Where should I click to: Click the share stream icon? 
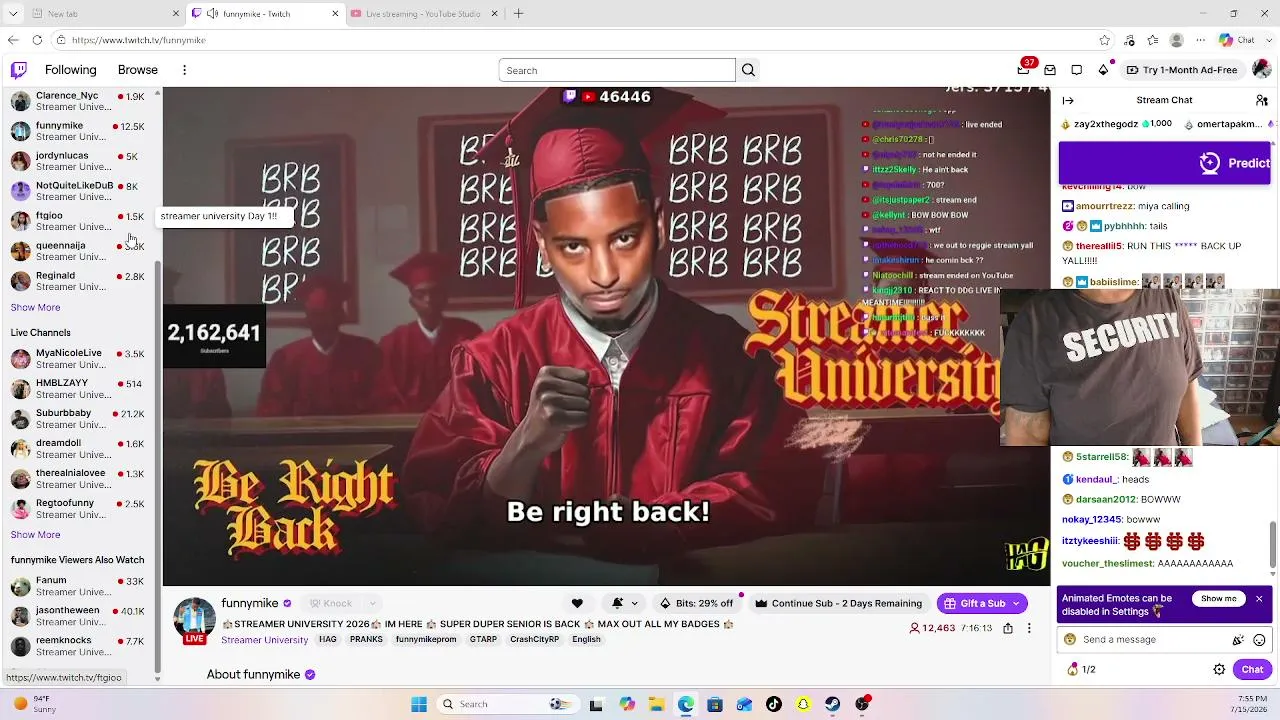1008,628
